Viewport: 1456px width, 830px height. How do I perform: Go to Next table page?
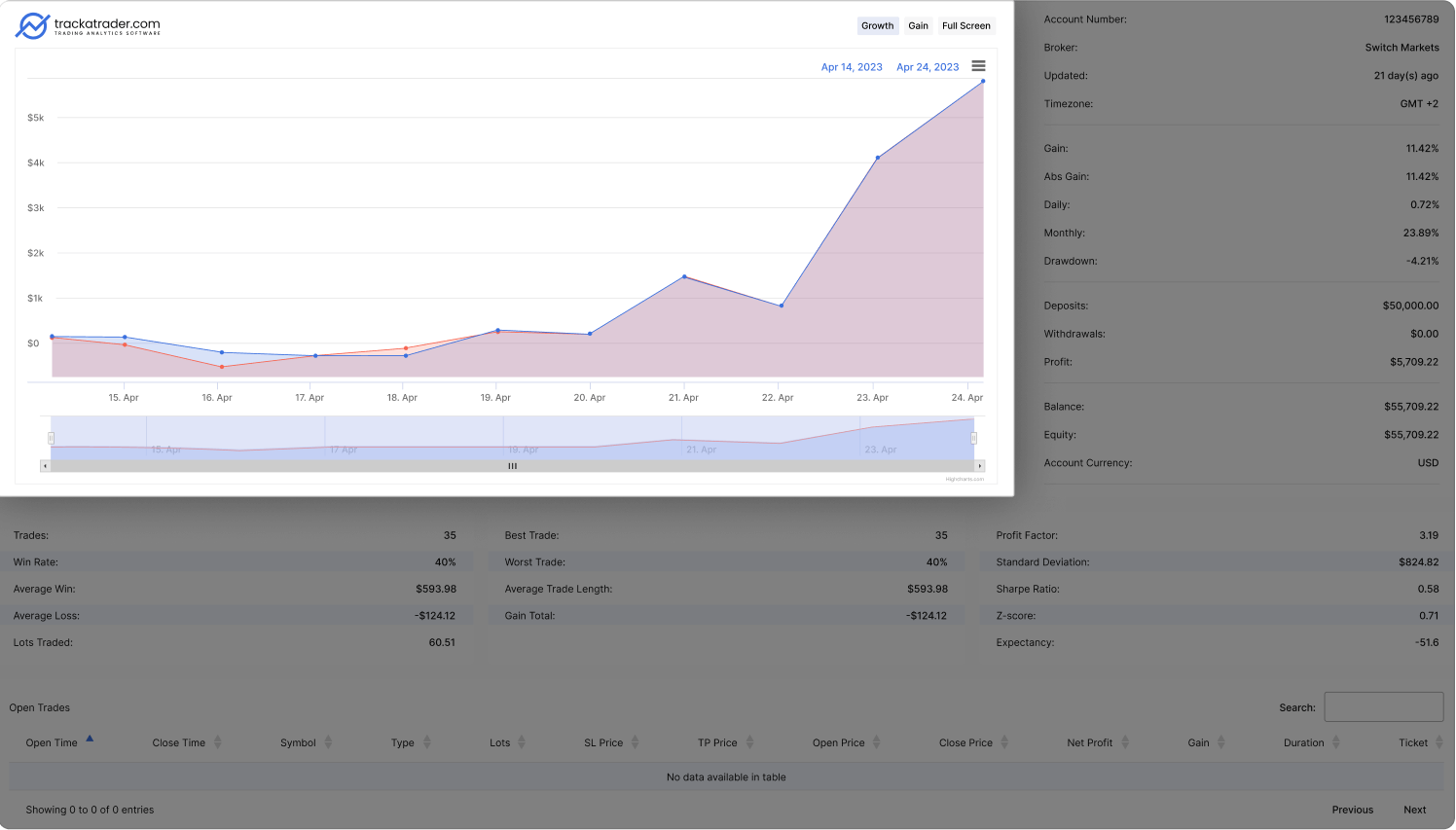[x=1414, y=810]
